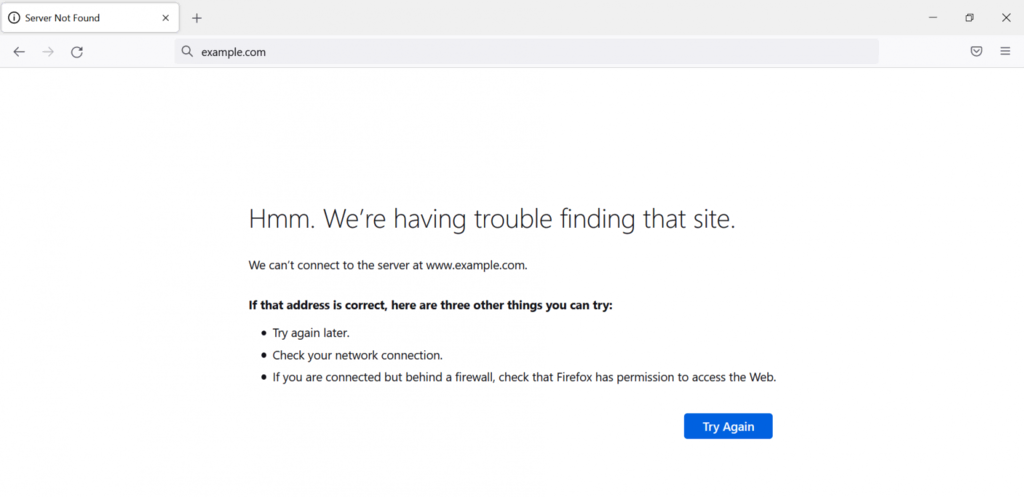Close the Server Not Found tab
The width and height of the screenshot is (1024, 497).
point(166,18)
